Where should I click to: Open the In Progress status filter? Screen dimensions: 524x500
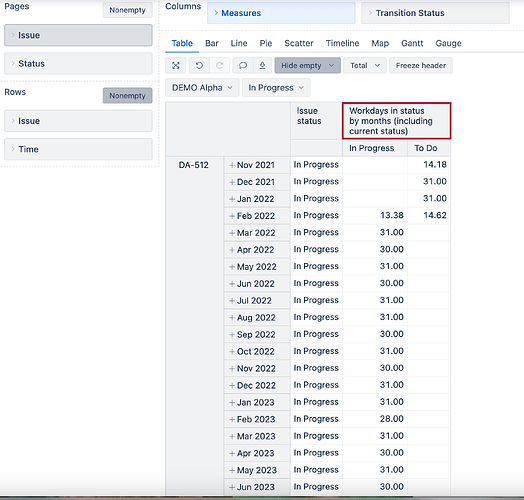click(276, 88)
